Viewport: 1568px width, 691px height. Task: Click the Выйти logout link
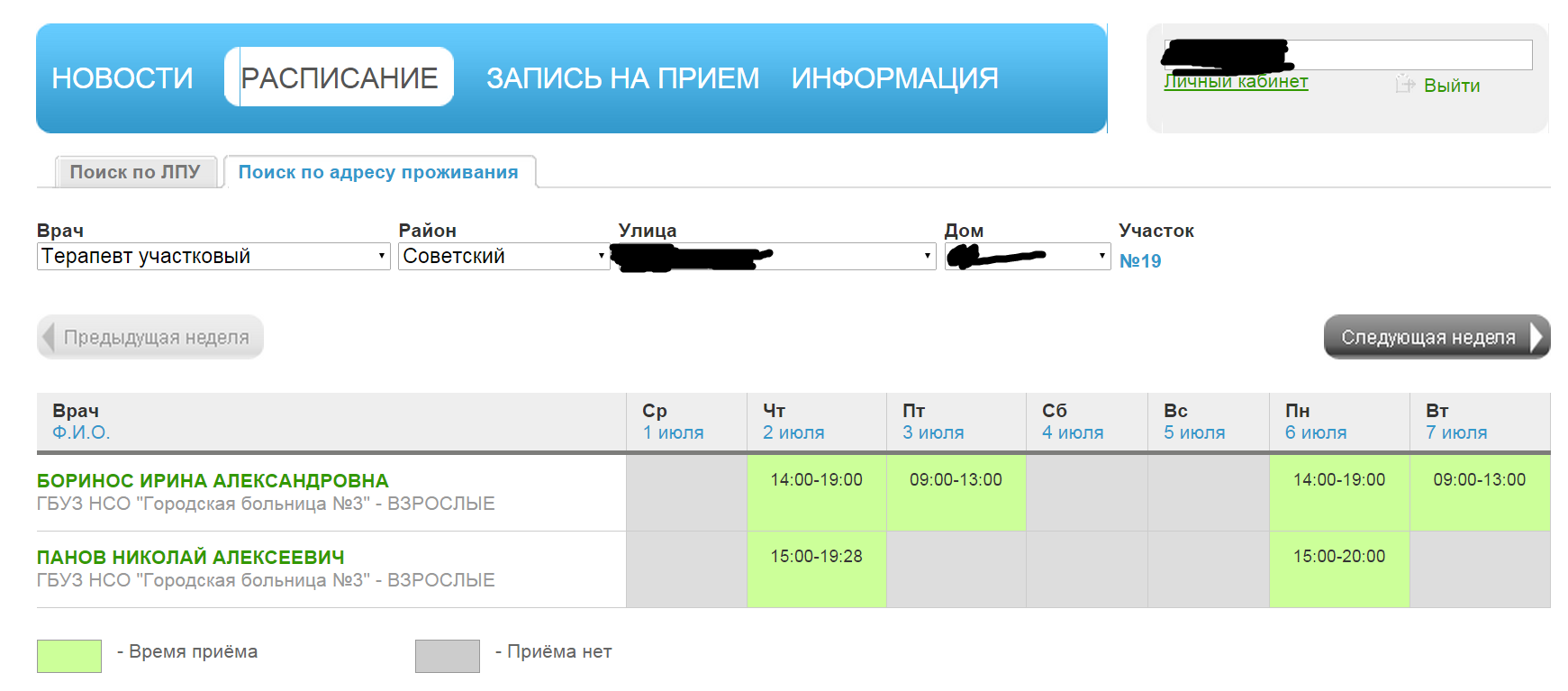(1451, 86)
